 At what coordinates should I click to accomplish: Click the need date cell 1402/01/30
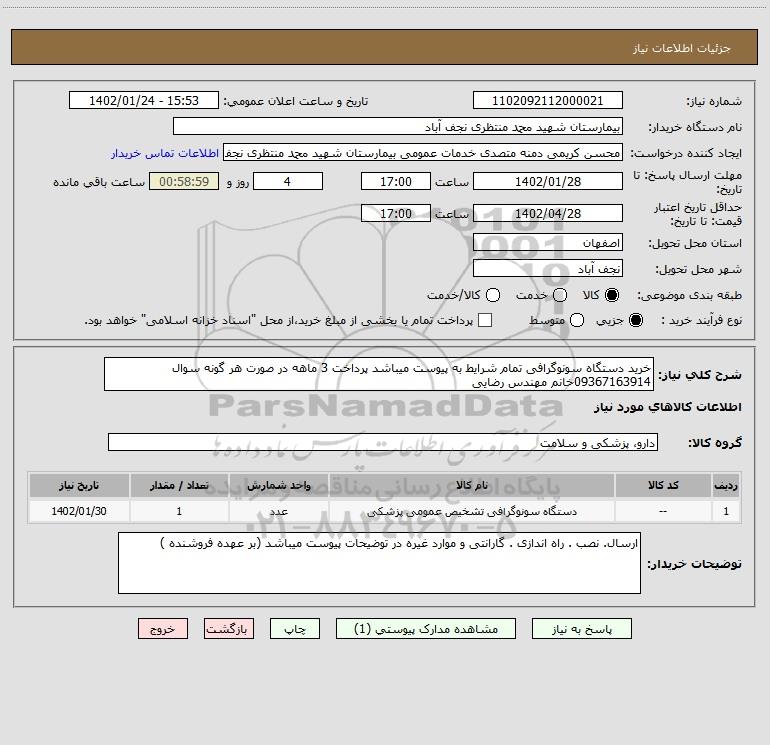[79, 511]
